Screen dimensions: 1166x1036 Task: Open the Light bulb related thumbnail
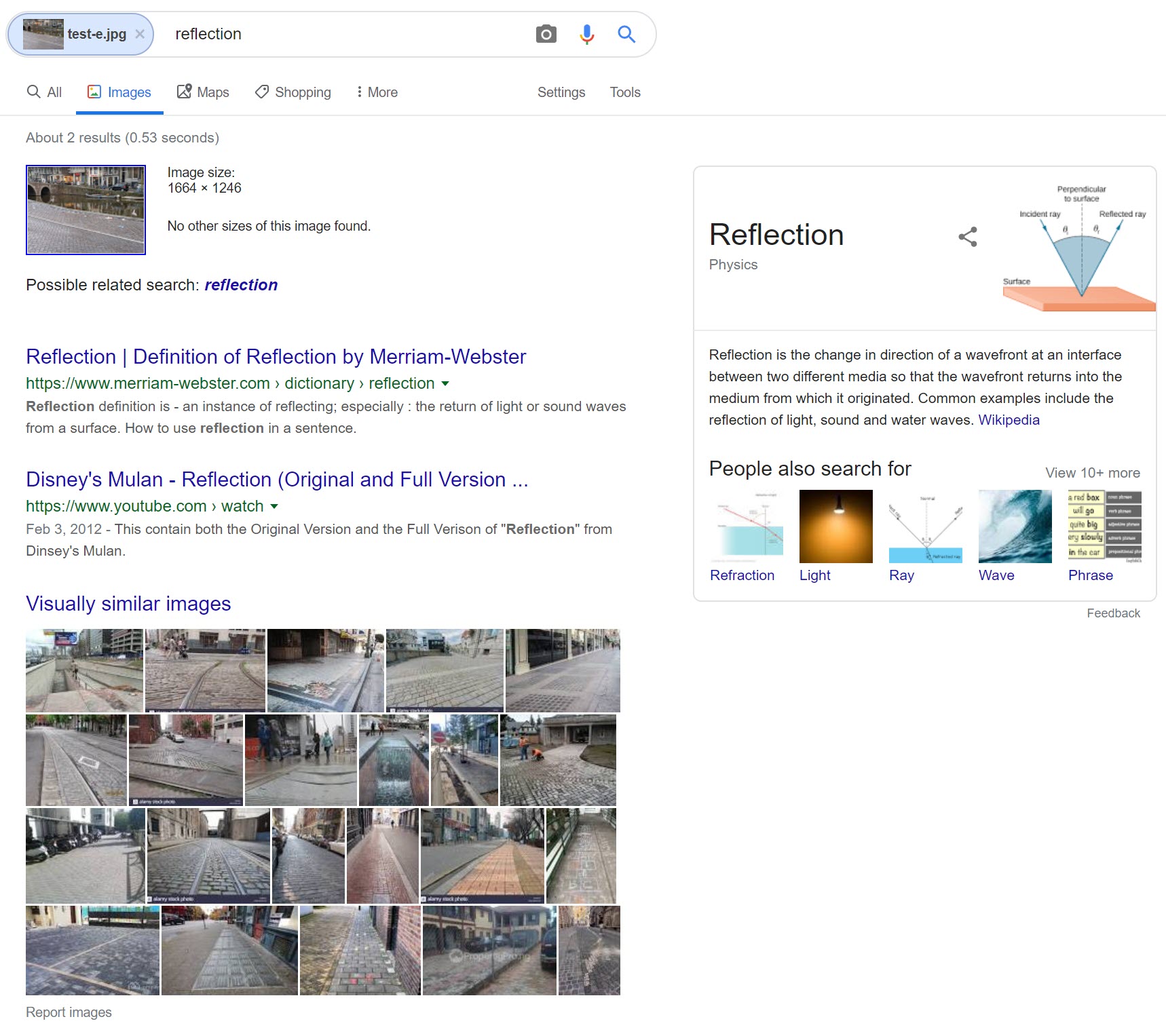[x=836, y=526]
